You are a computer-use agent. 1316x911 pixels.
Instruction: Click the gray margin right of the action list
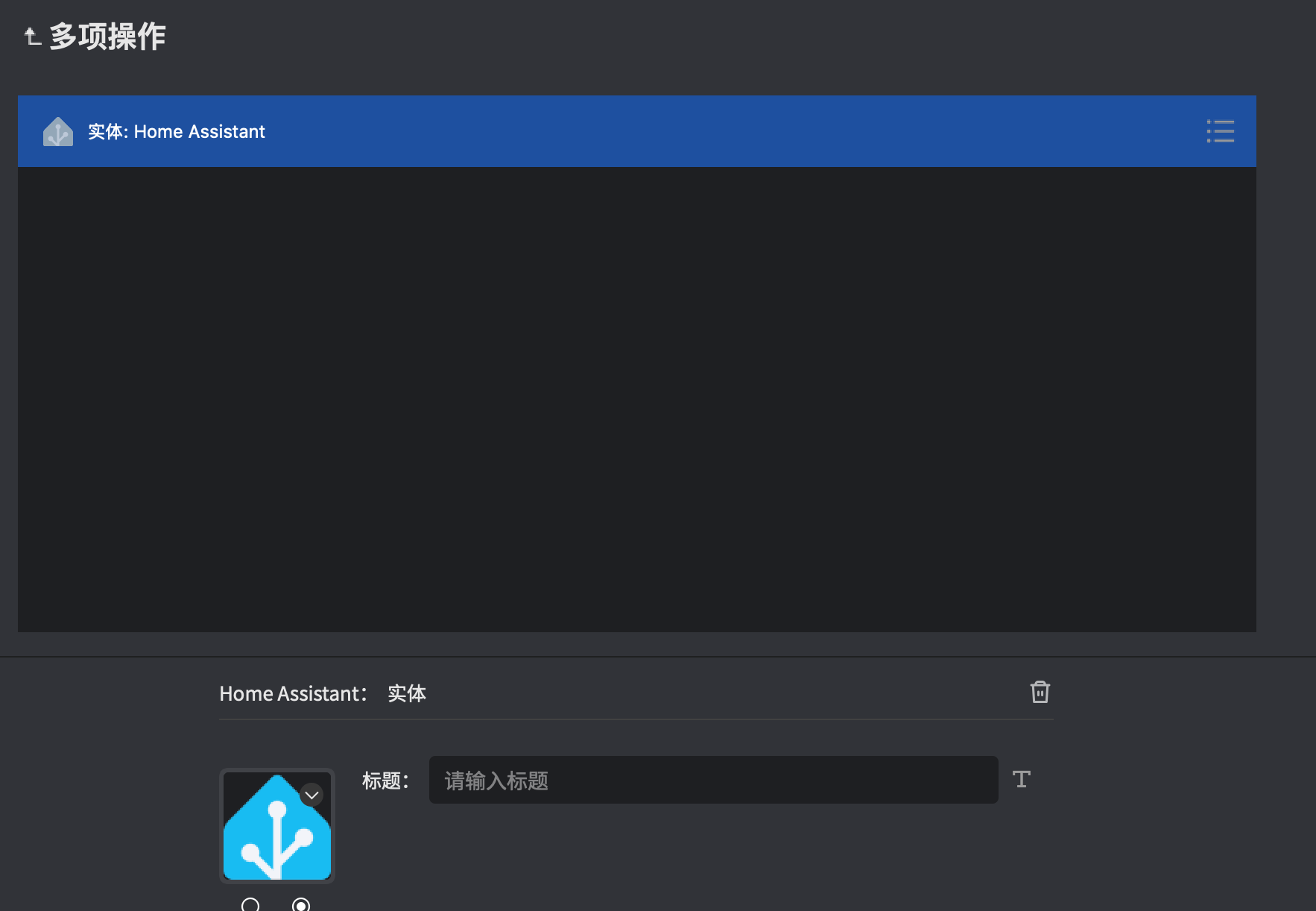[1285, 373]
